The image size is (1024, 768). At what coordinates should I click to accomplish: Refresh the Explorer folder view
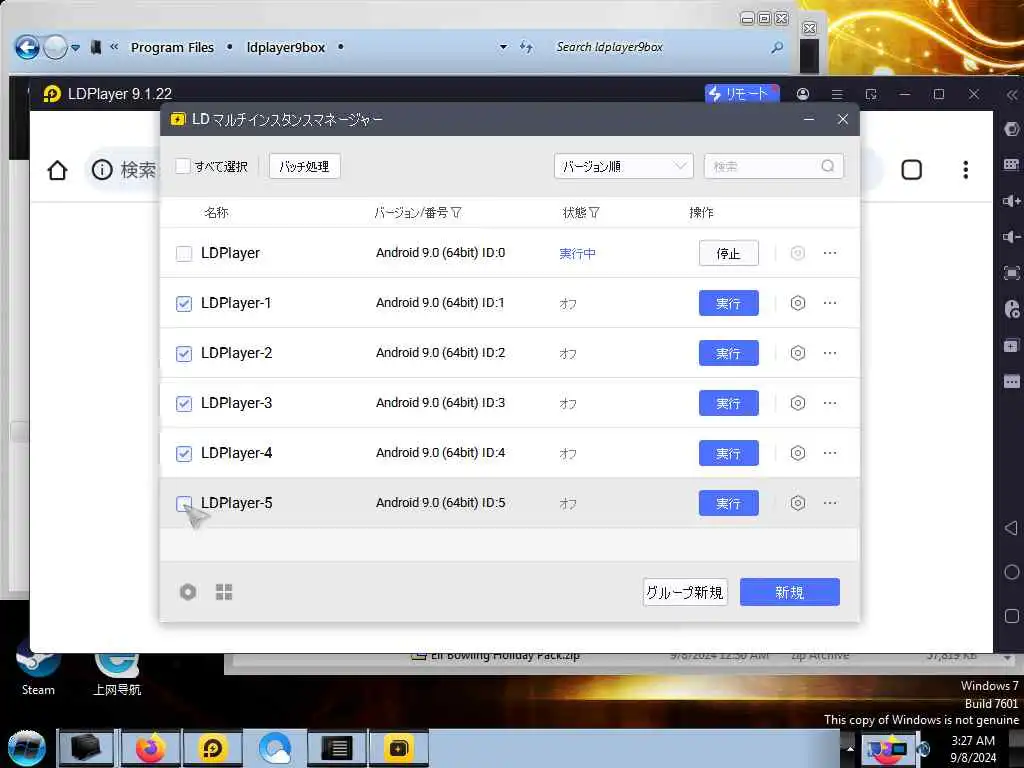526,47
